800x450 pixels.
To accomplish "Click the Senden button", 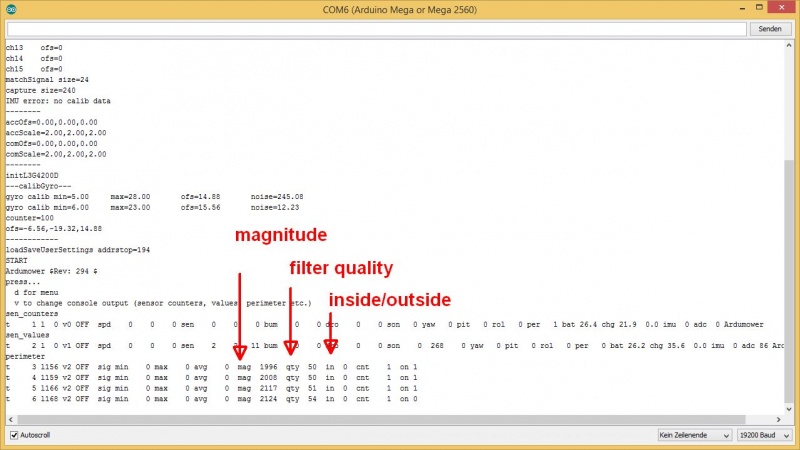I will pos(769,29).
